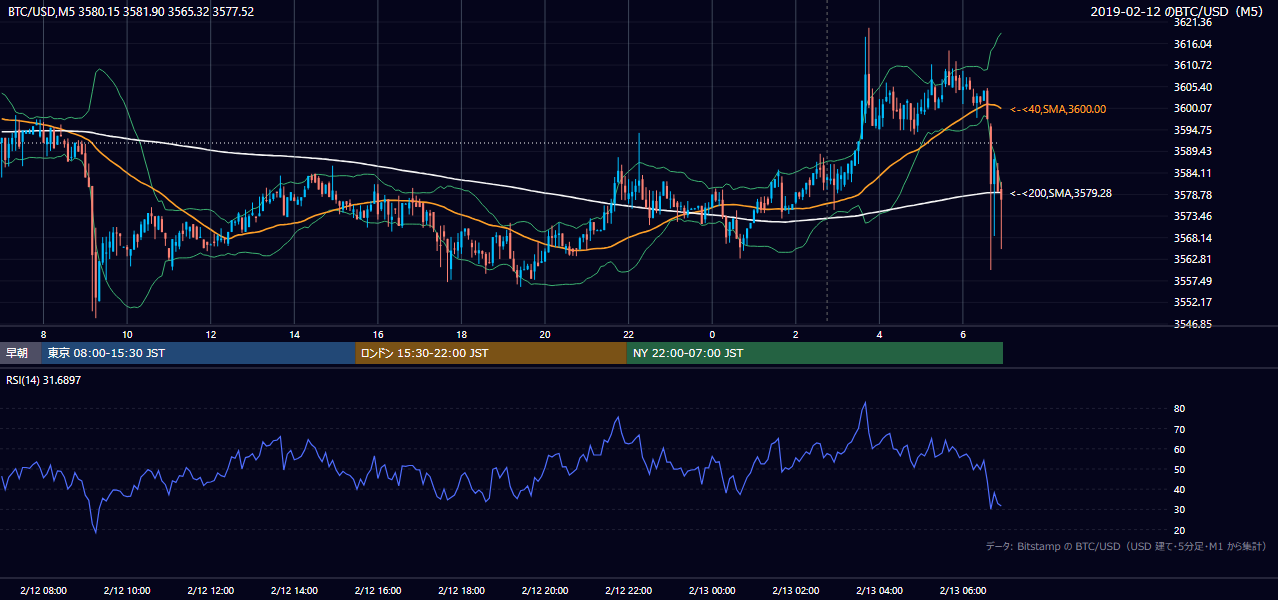Click price axis label 3605.40
1278x600 pixels.
tap(1193, 87)
